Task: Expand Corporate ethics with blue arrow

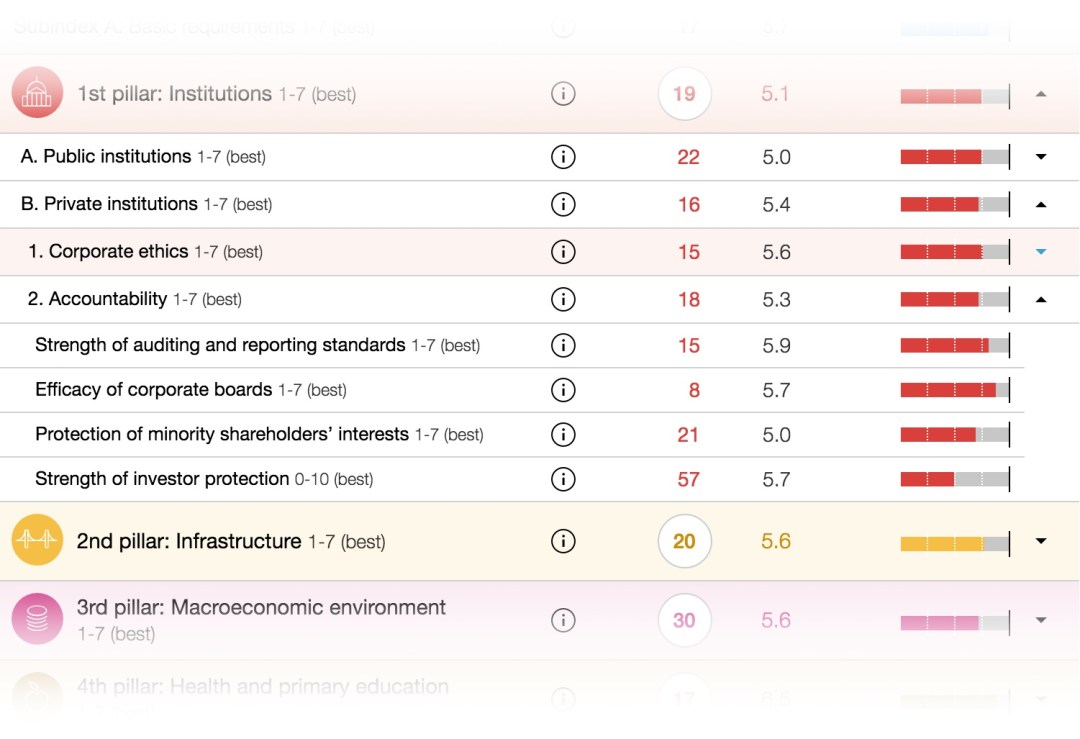Action: (1041, 252)
